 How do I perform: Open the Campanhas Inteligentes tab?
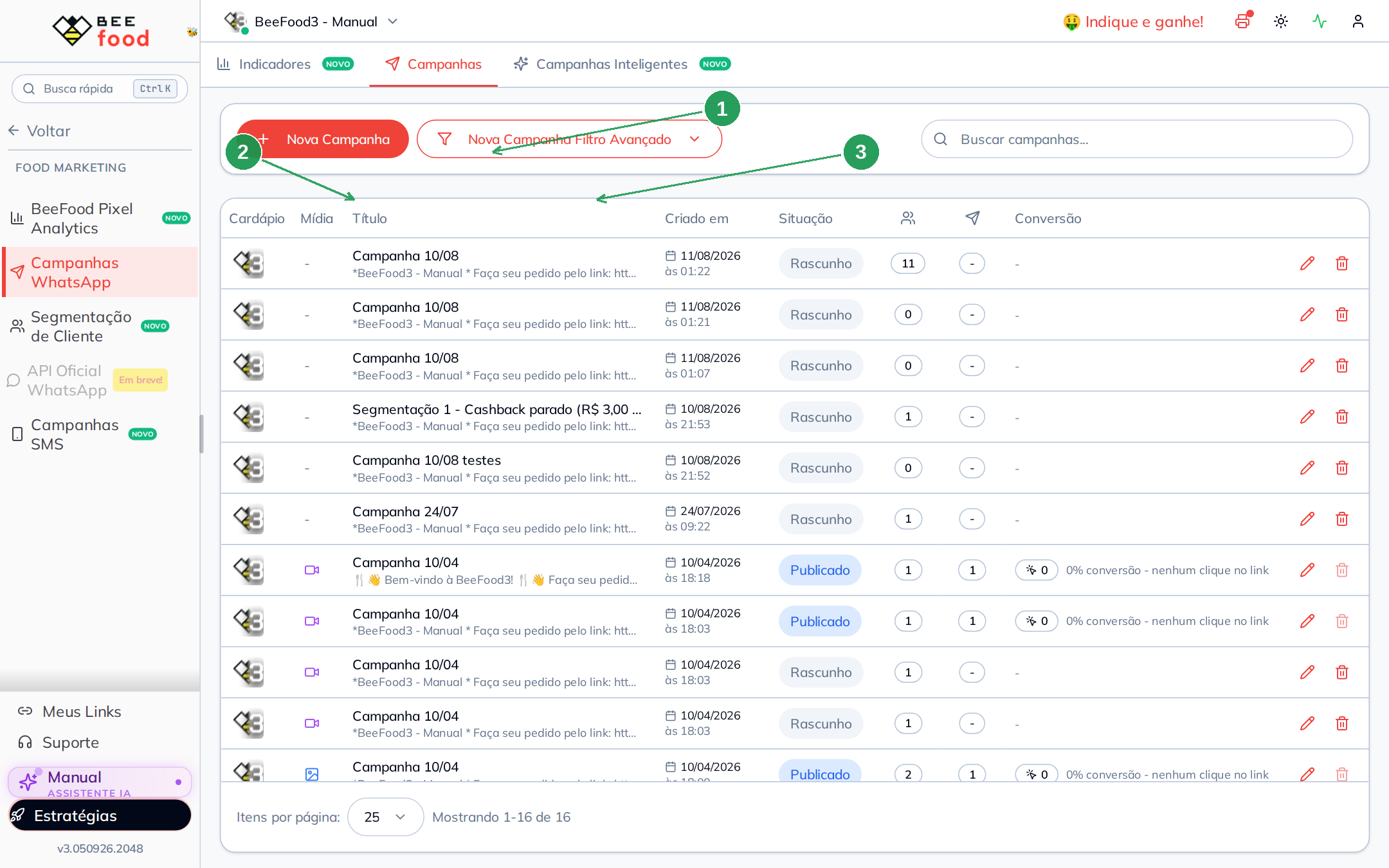pos(621,64)
